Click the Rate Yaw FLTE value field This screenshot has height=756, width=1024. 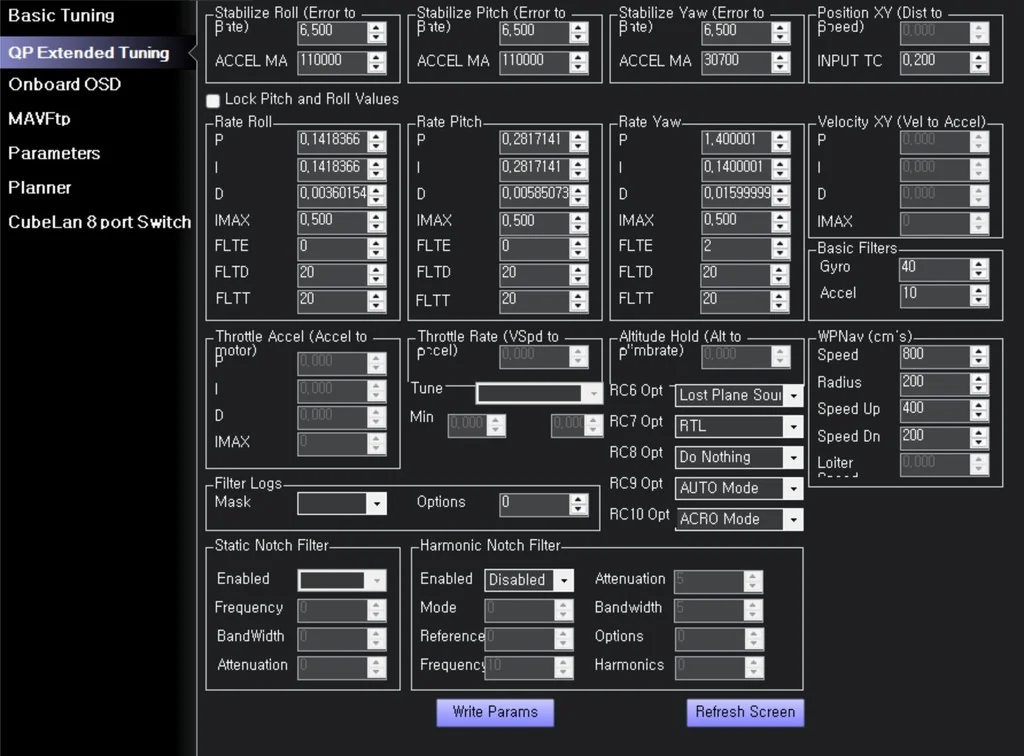pos(735,246)
